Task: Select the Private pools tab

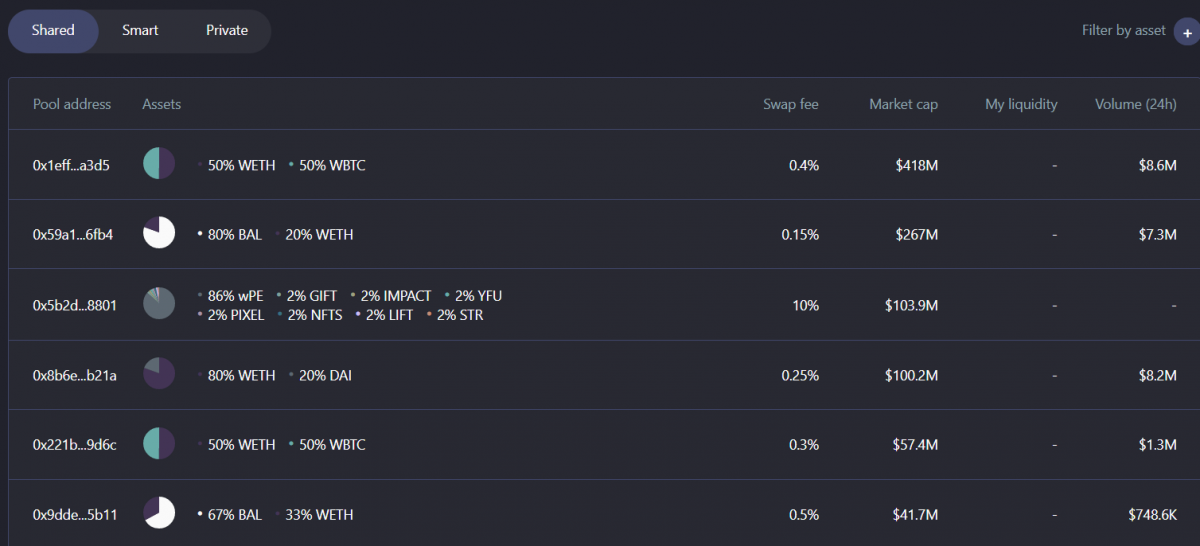Action: [x=227, y=31]
